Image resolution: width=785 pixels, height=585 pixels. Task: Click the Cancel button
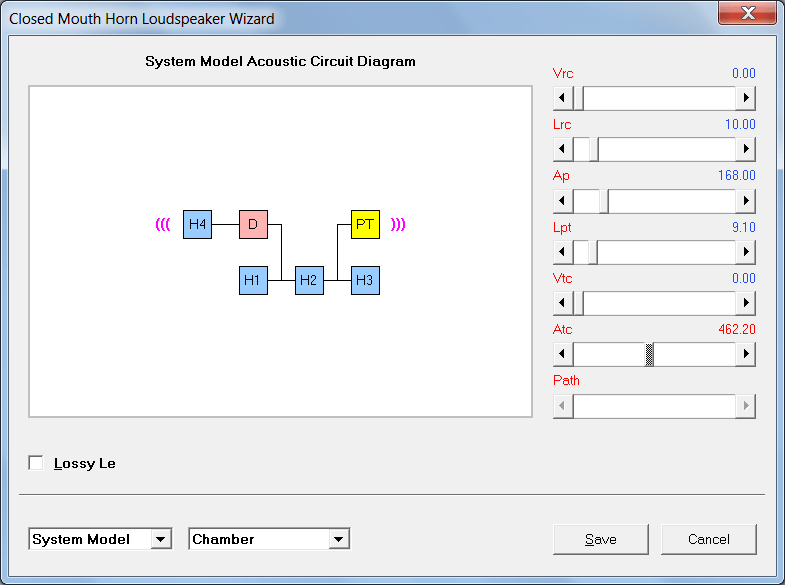pos(709,539)
